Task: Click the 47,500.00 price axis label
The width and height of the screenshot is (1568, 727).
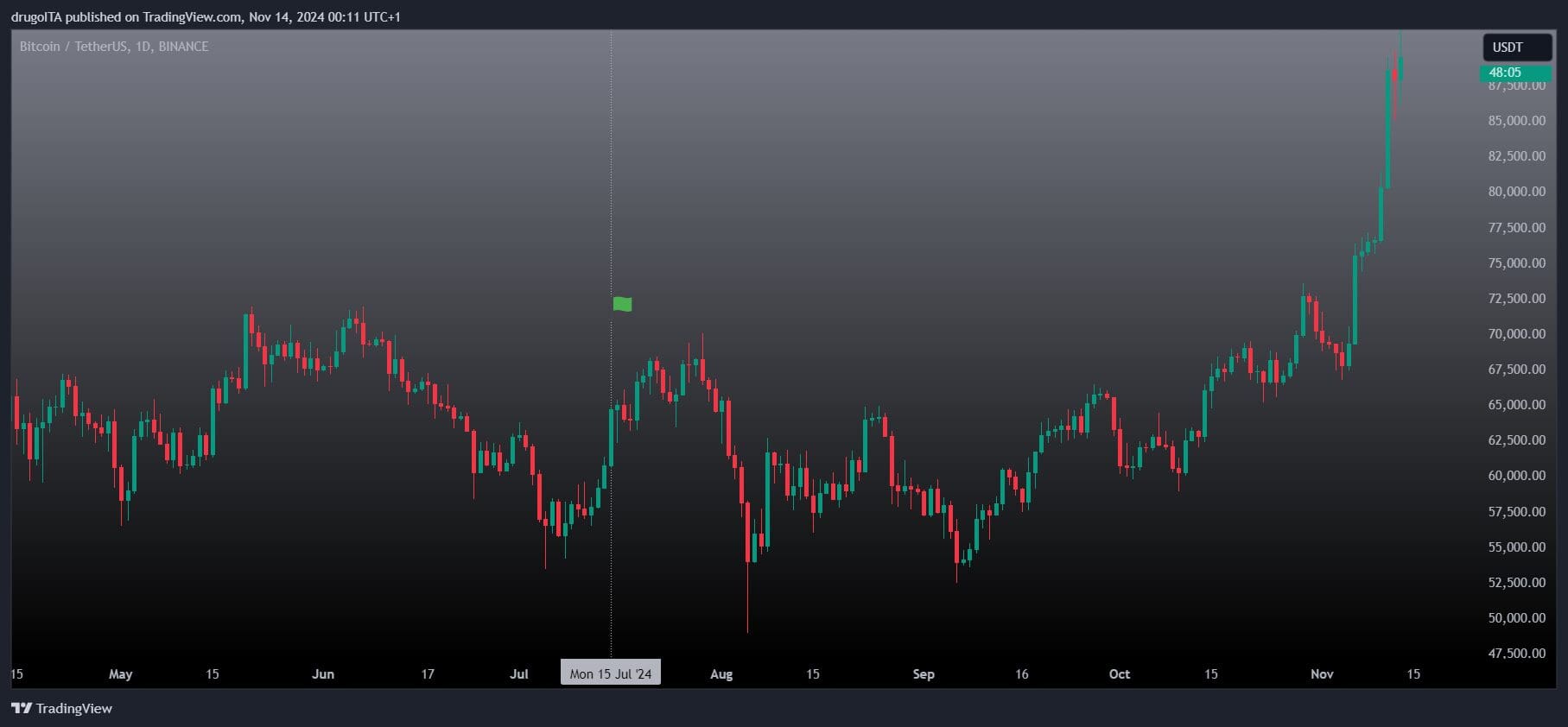Action: point(1516,654)
